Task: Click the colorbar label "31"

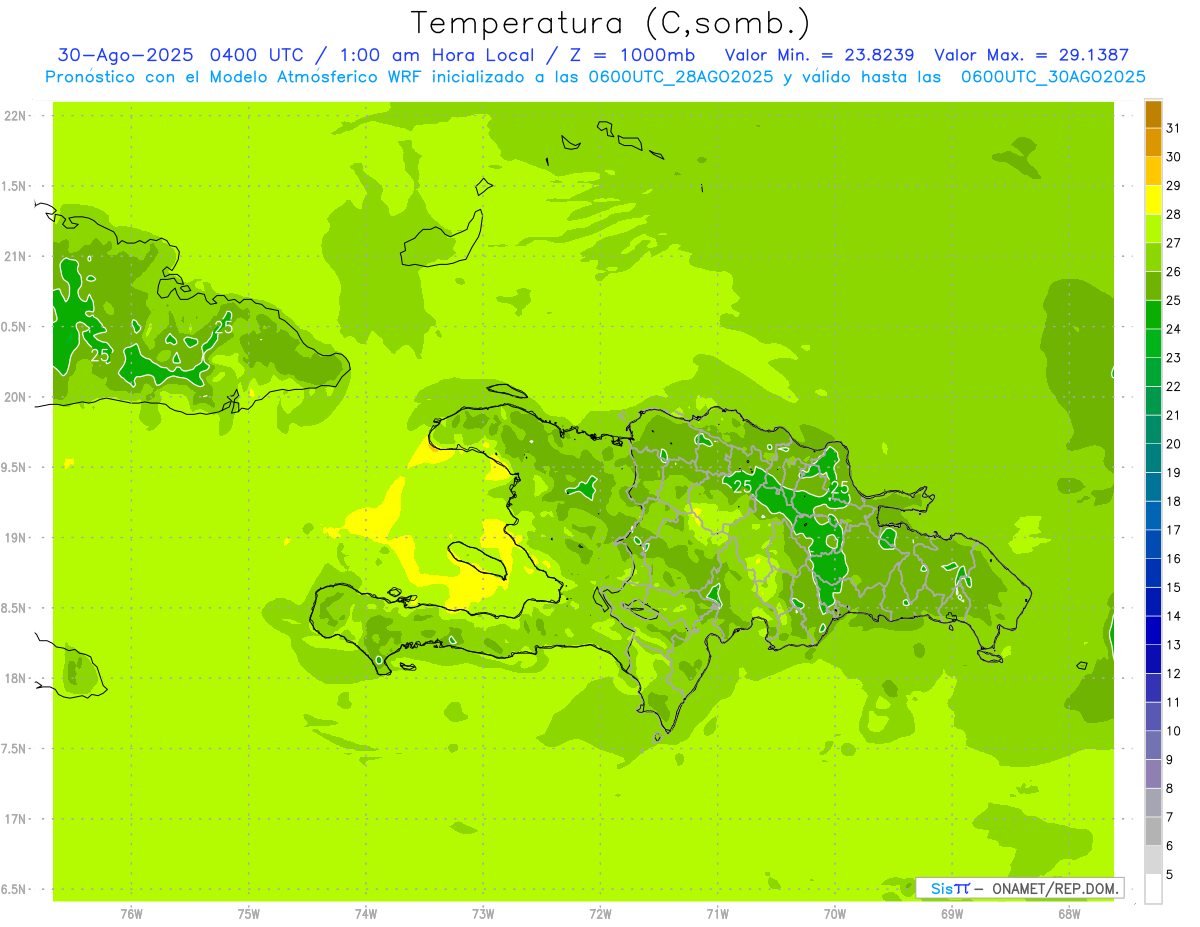Action: tap(1174, 128)
